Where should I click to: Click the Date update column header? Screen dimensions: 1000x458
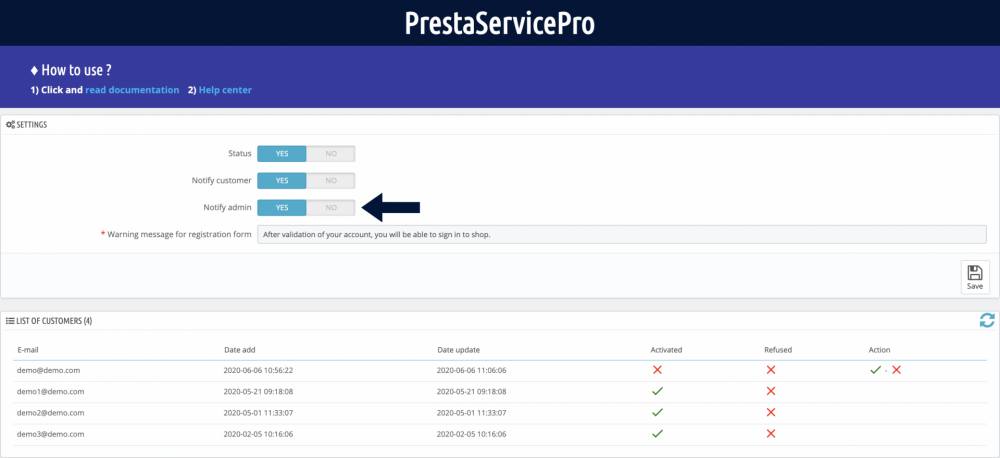pos(459,350)
